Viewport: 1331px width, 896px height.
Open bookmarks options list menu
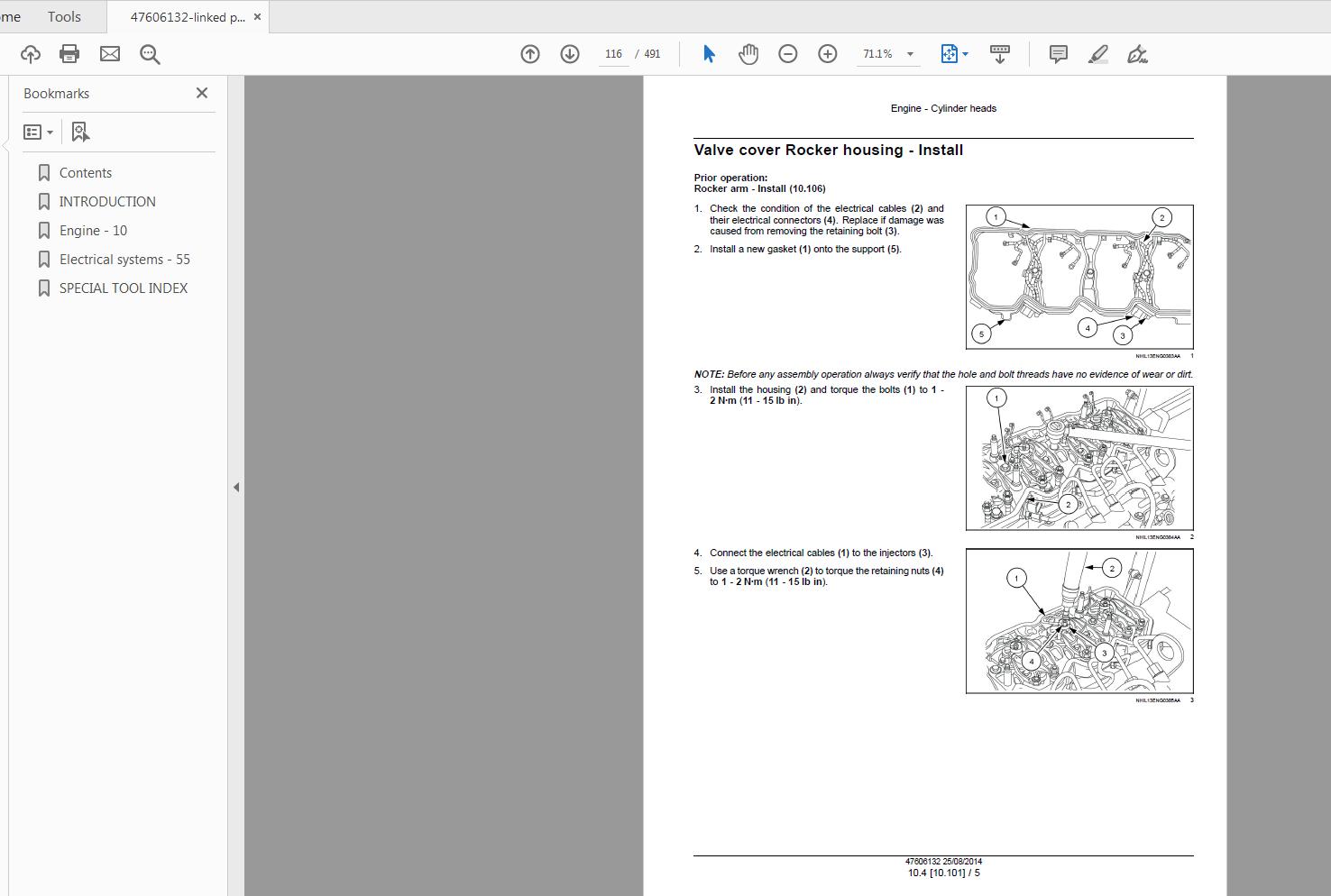pos(38,133)
